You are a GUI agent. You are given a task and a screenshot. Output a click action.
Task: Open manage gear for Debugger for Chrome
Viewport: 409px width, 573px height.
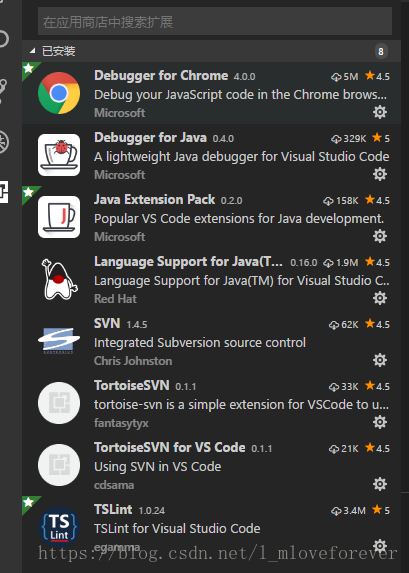pos(380,112)
